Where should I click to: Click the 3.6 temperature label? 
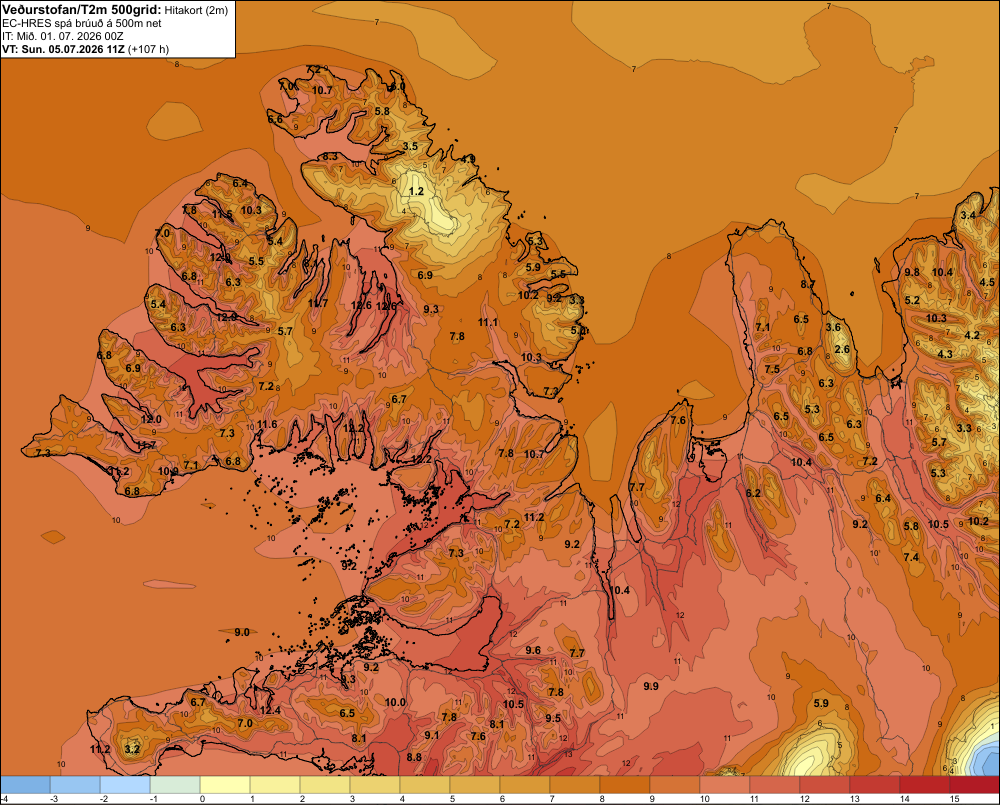click(x=834, y=327)
